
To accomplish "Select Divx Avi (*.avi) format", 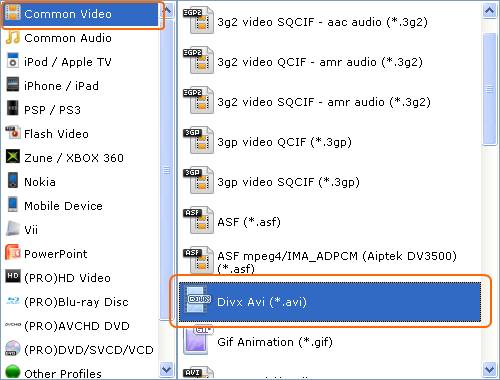I will coord(330,302).
